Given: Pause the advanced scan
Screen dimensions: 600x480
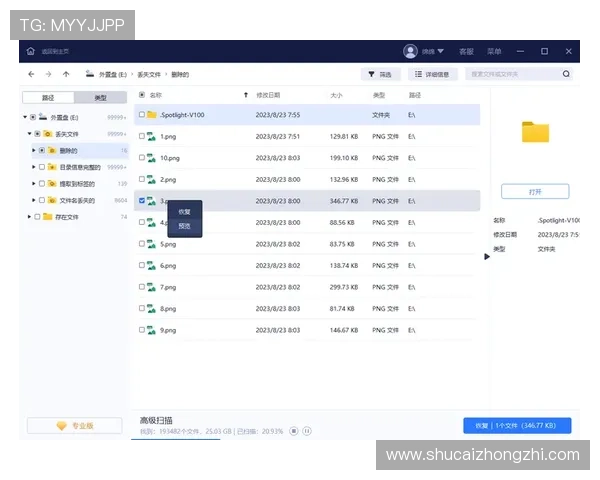Looking at the screenshot, I should click(x=306, y=431).
